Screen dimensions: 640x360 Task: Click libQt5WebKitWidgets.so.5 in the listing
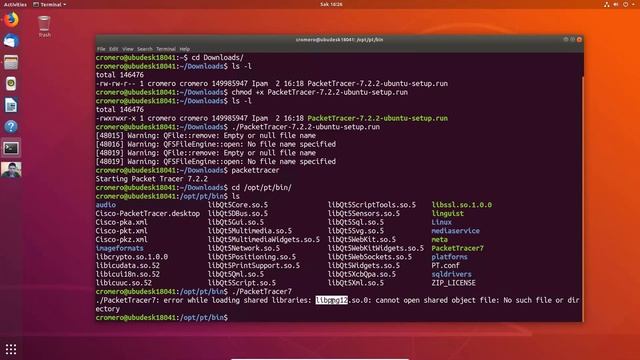[x=376, y=248]
